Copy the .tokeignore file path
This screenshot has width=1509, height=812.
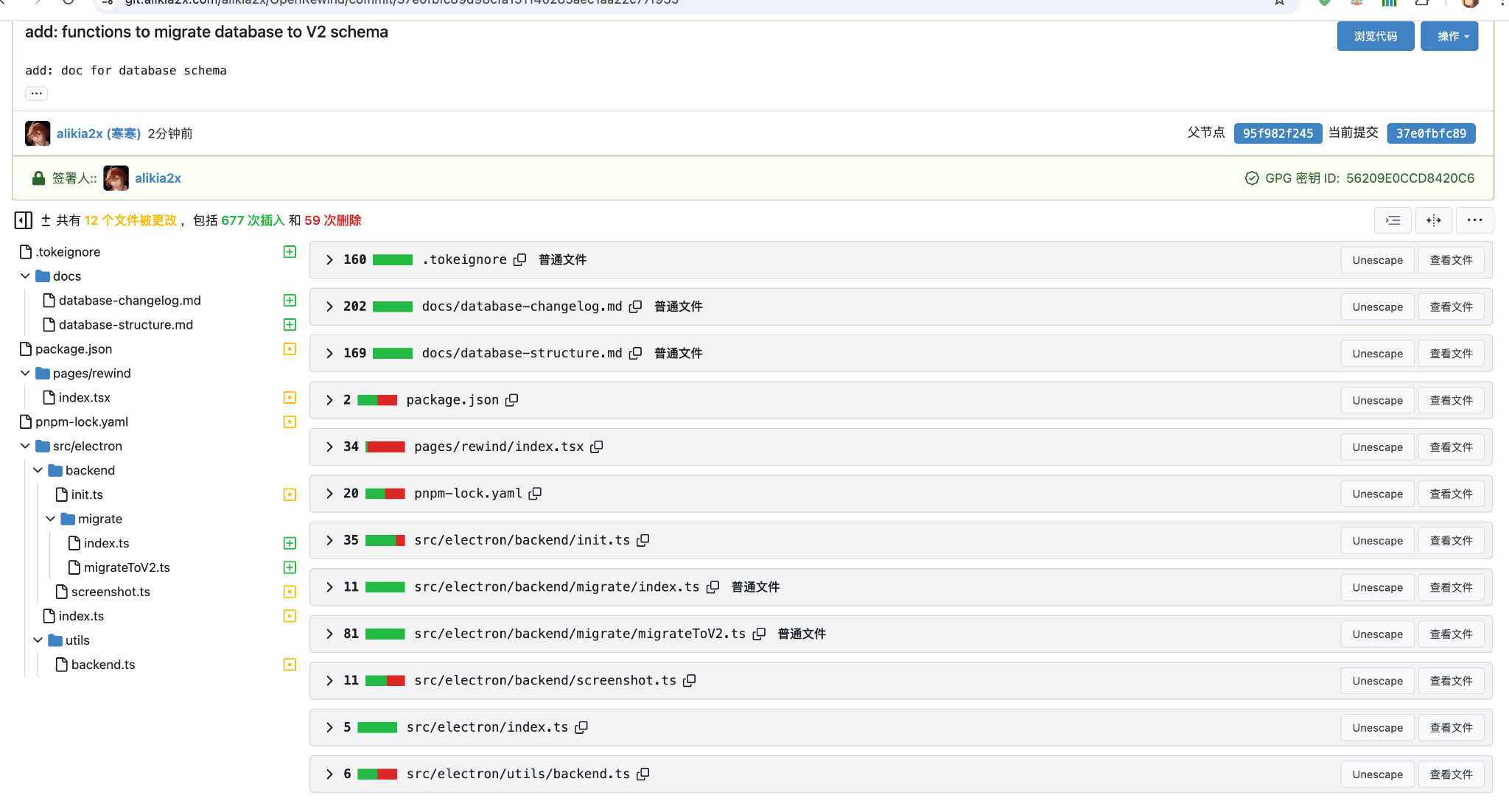pyautogui.click(x=520, y=259)
